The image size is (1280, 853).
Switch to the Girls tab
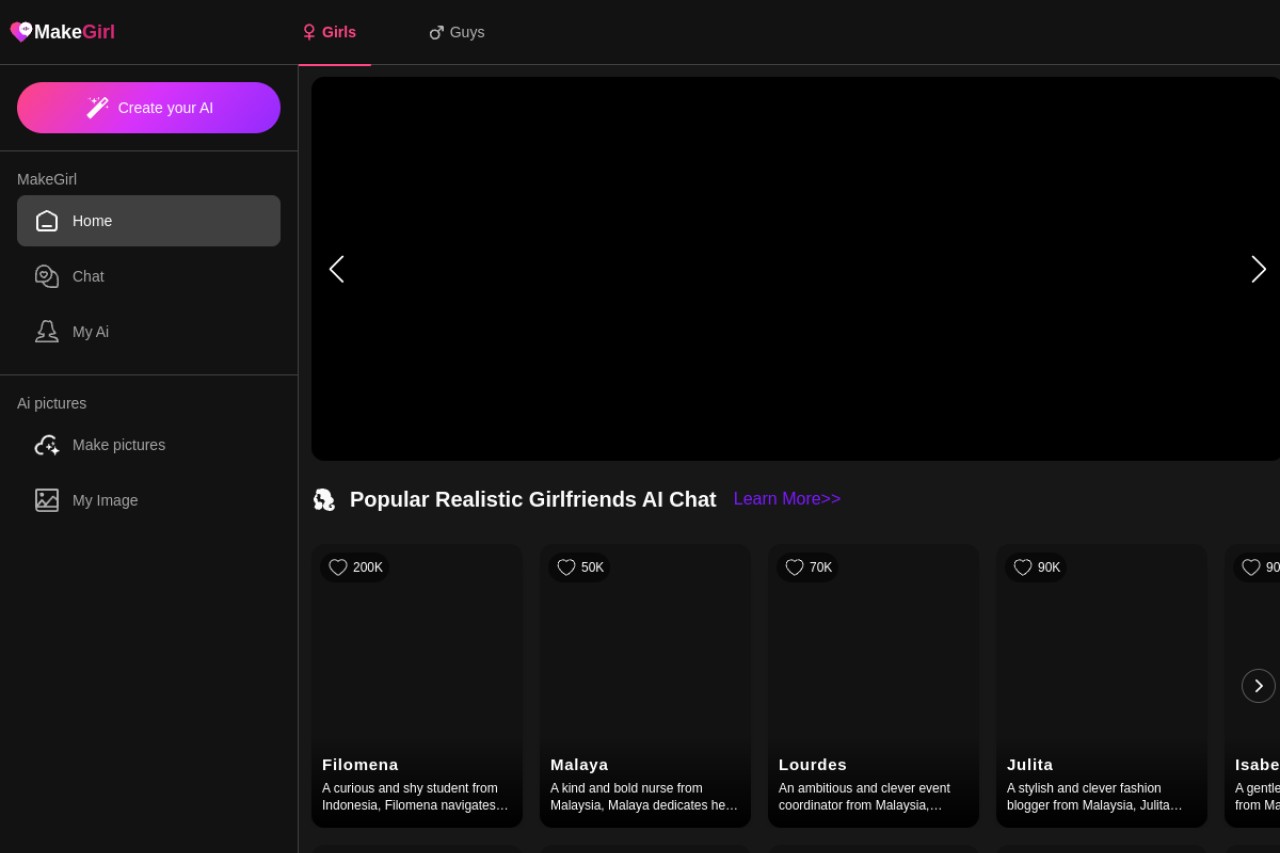[334, 32]
